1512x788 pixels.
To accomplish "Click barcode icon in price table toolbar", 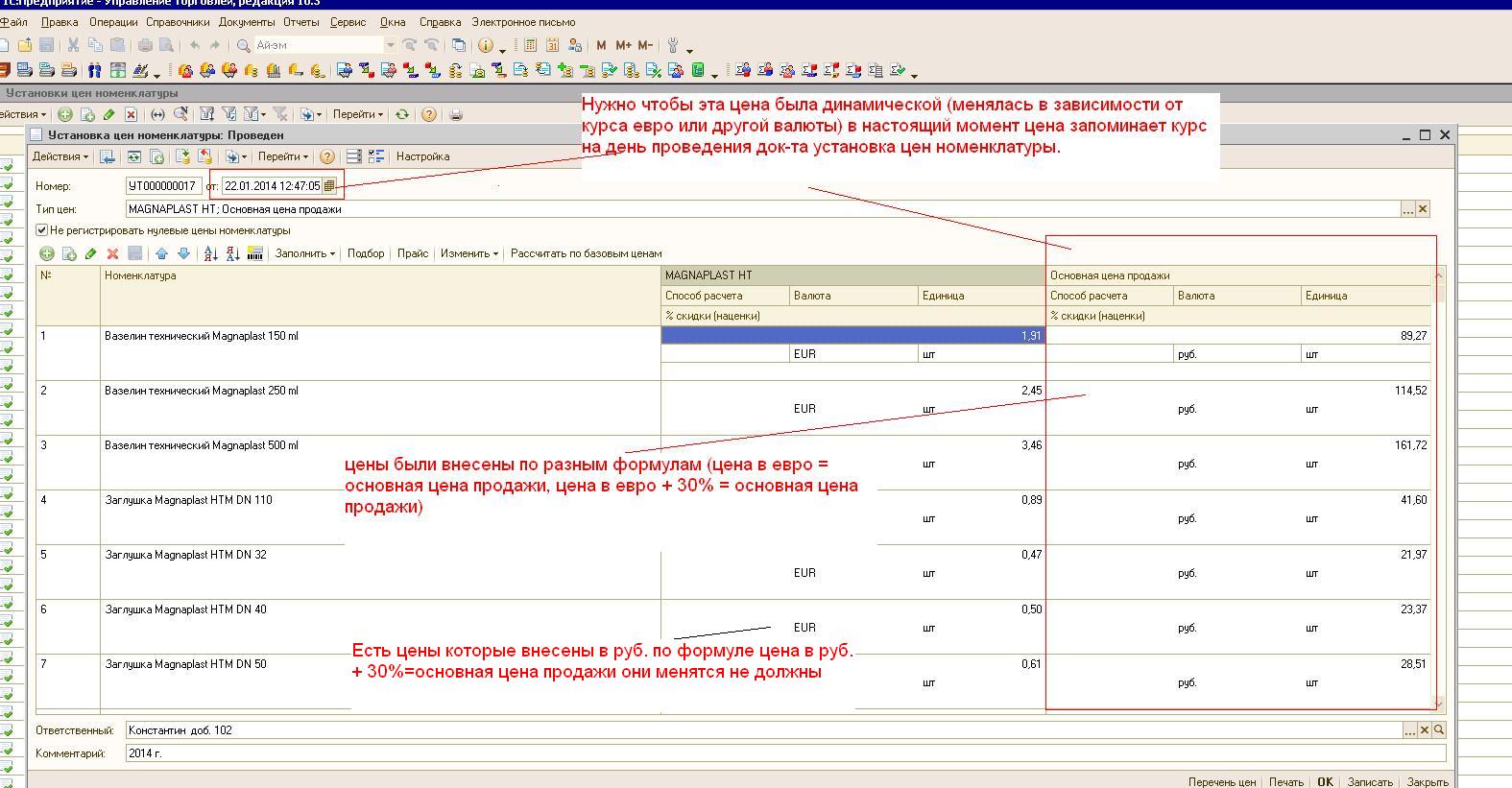I will [x=255, y=253].
